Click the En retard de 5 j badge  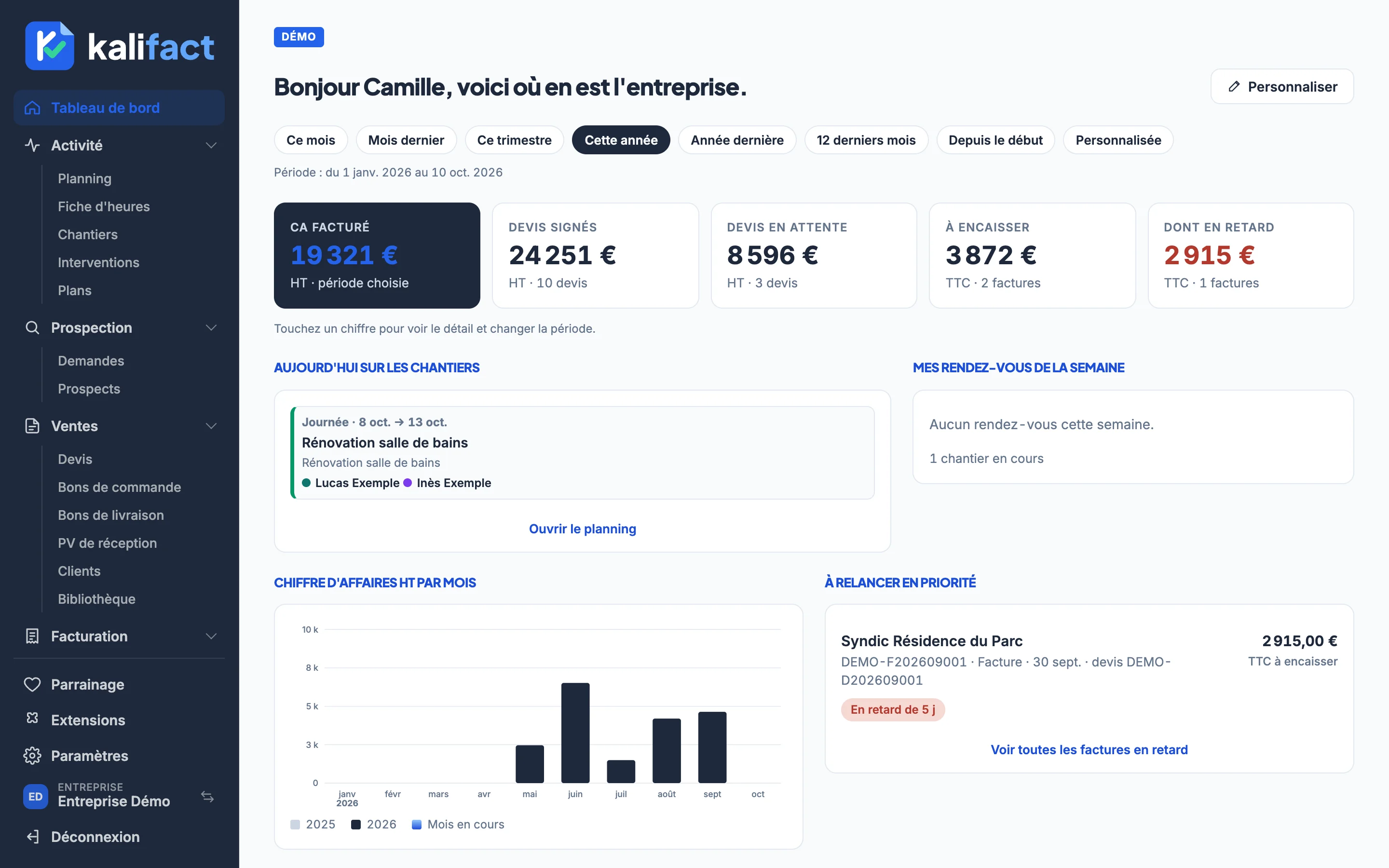(x=893, y=710)
